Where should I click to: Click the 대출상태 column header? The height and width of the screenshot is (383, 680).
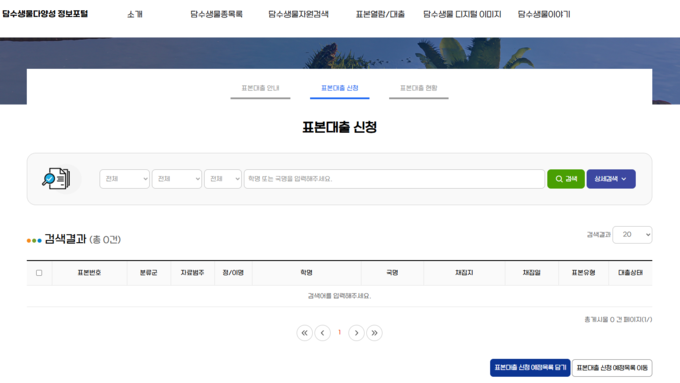pyautogui.click(x=630, y=273)
